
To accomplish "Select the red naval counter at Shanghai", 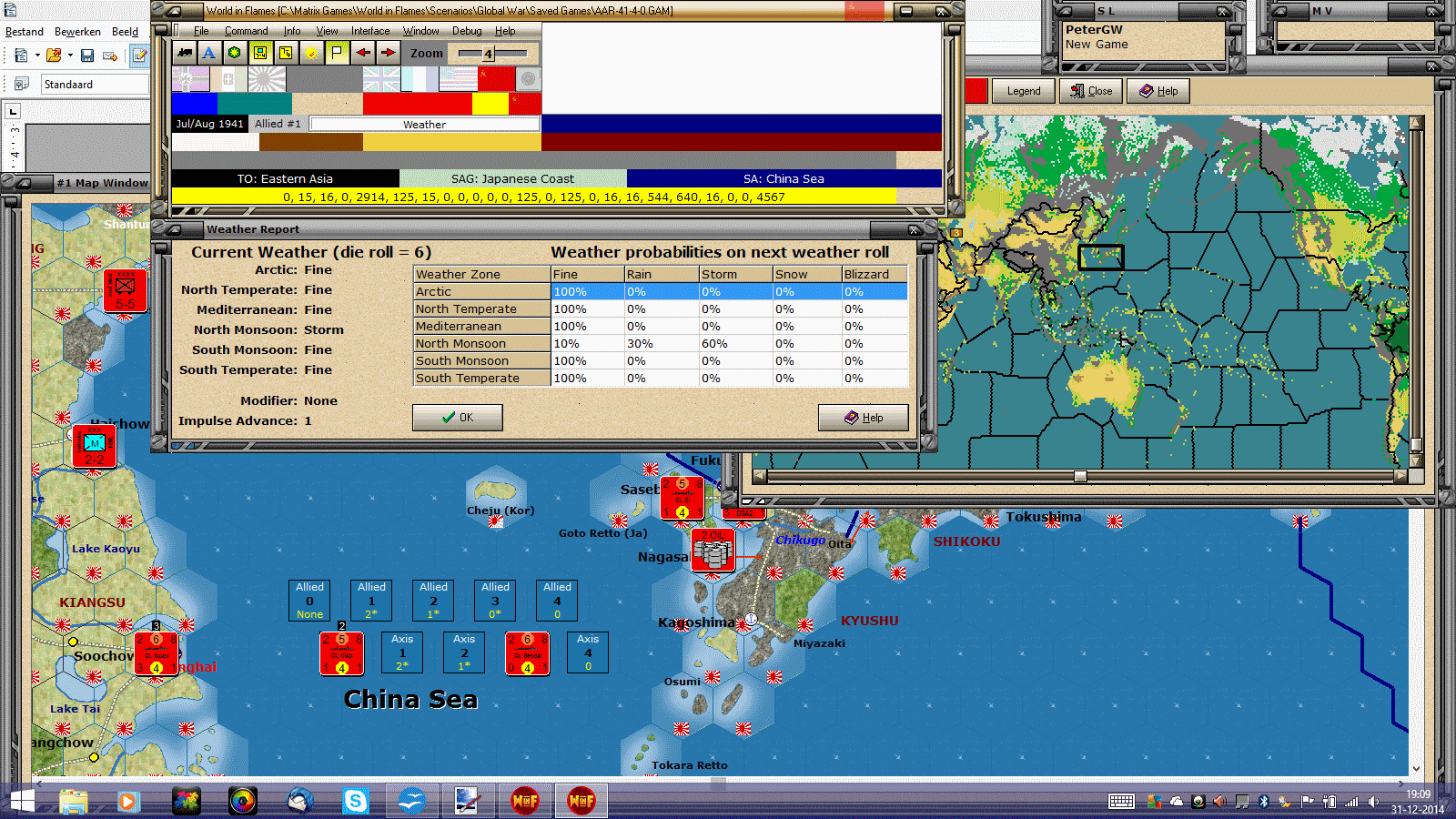I will click(157, 653).
